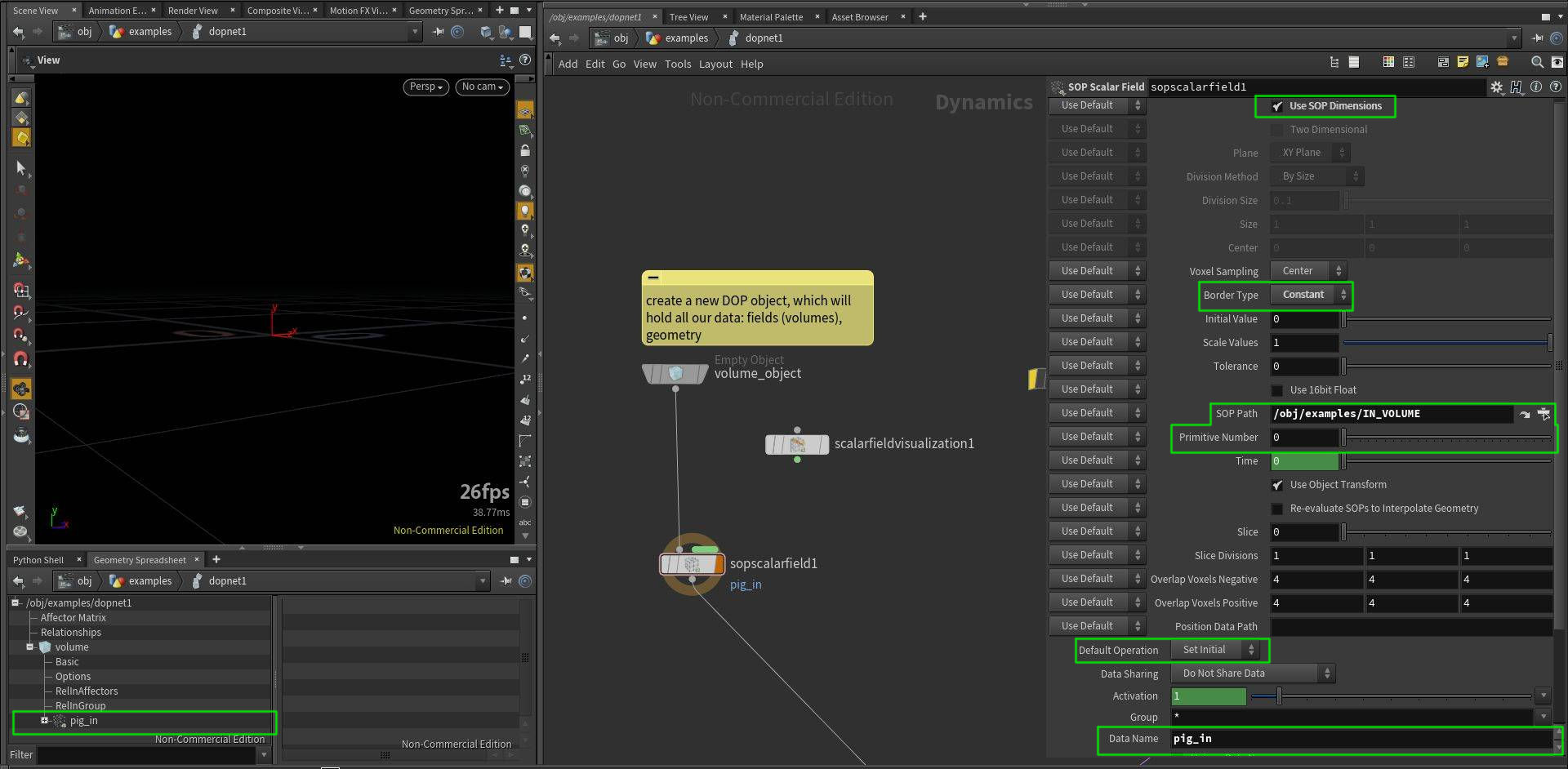Click the Empty Object volume_object node
This screenshot has height=769, width=1568.
pos(675,374)
